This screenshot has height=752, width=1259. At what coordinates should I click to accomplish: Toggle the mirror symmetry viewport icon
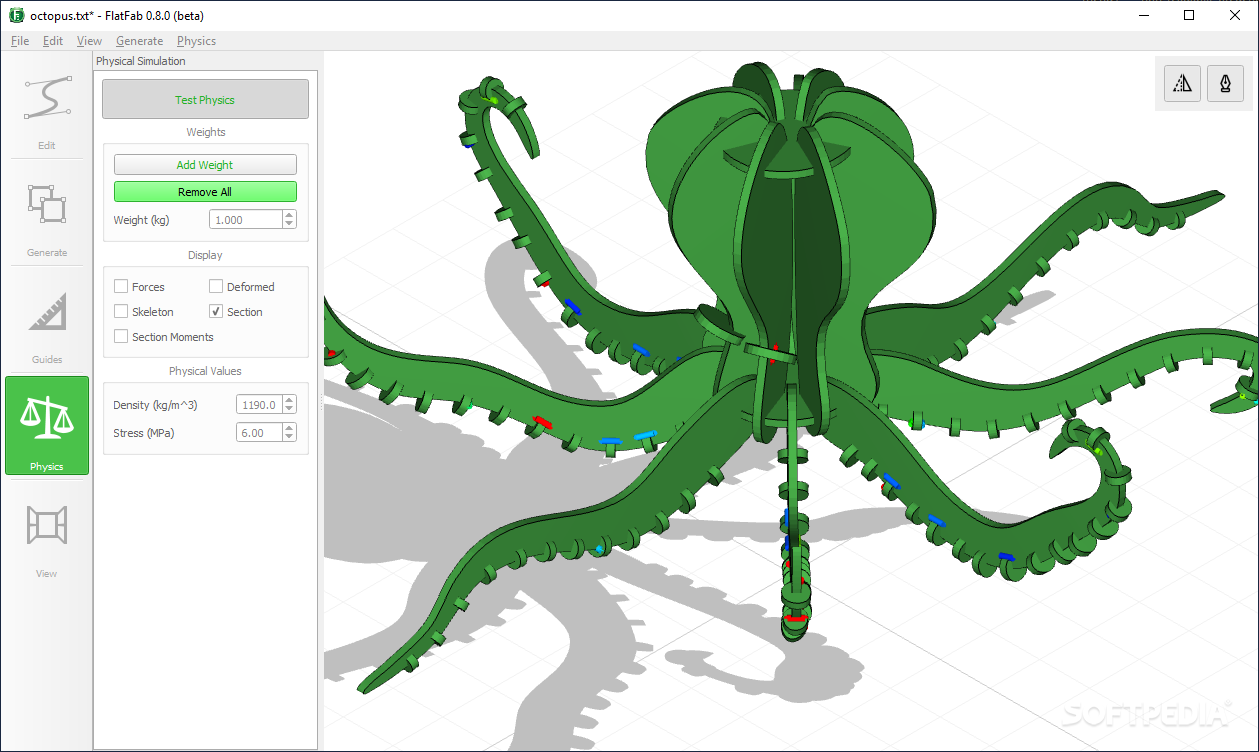[1182, 84]
